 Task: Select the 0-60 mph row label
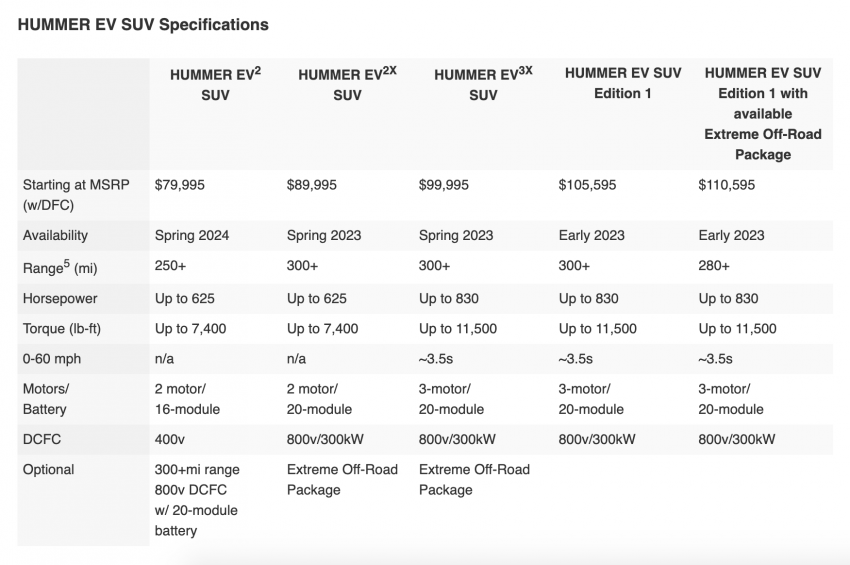pyautogui.click(x=52, y=359)
